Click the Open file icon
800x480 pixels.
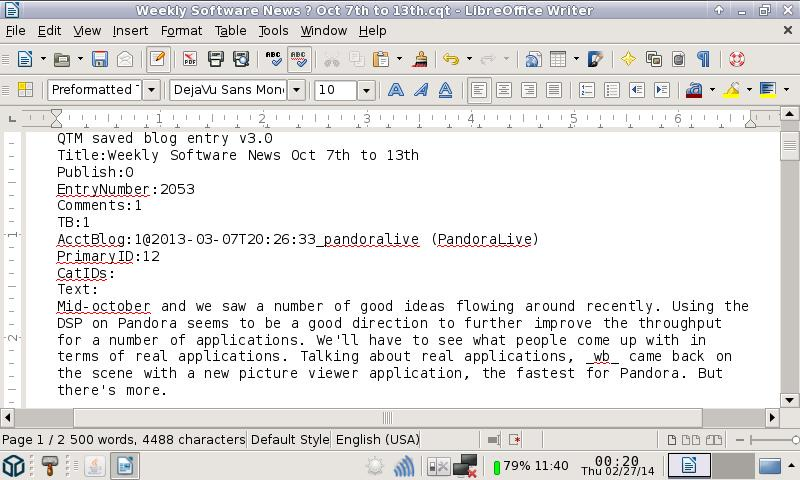pos(62,59)
